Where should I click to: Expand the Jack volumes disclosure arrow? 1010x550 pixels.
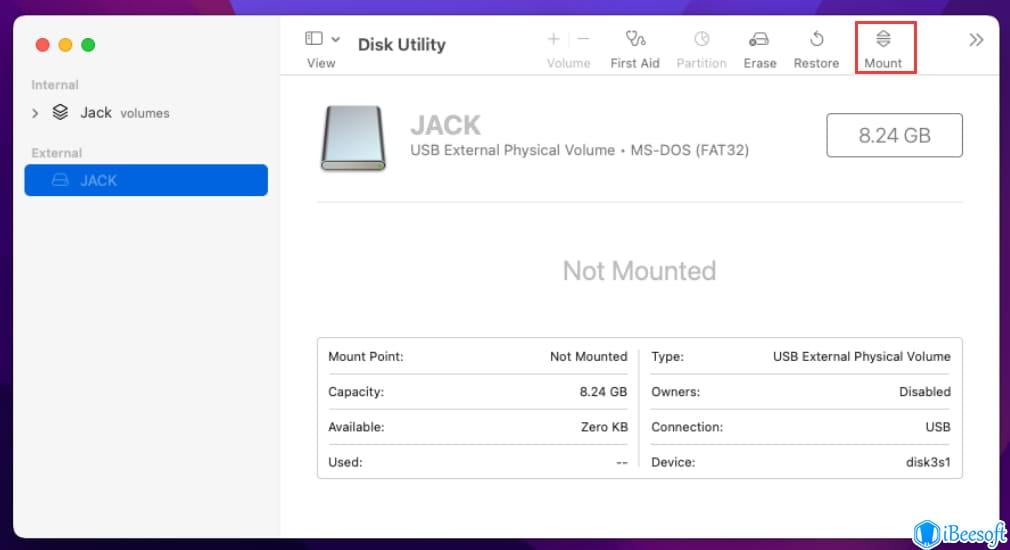click(35, 113)
